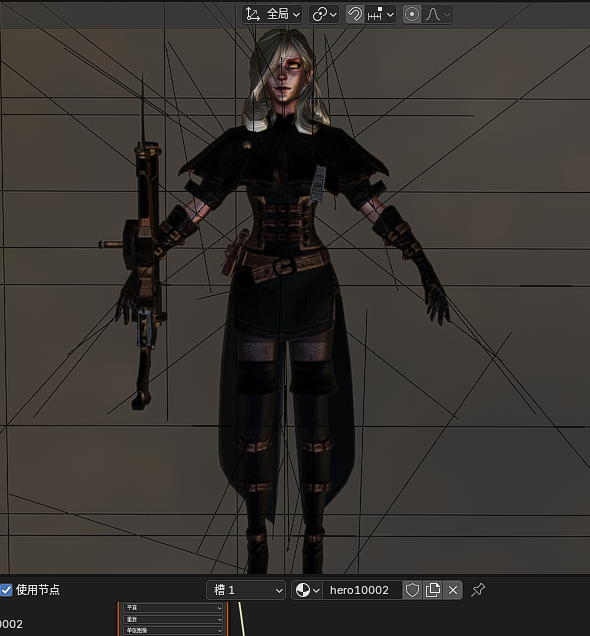Toggle the snap magnet icon
Screen dimensions: 590x636
(x=355, y=15)
